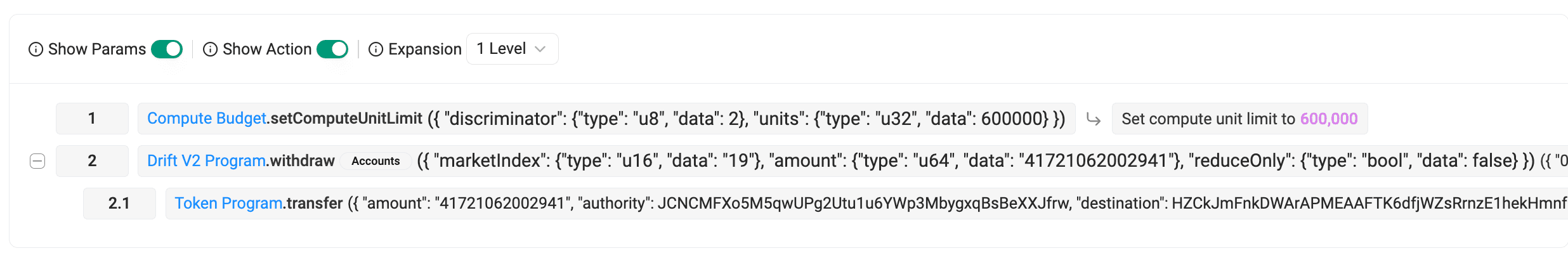Viewport: 1568px width, 260px height.
Task: Select instruction number 2 row label
Action: (x=92, y=161)
